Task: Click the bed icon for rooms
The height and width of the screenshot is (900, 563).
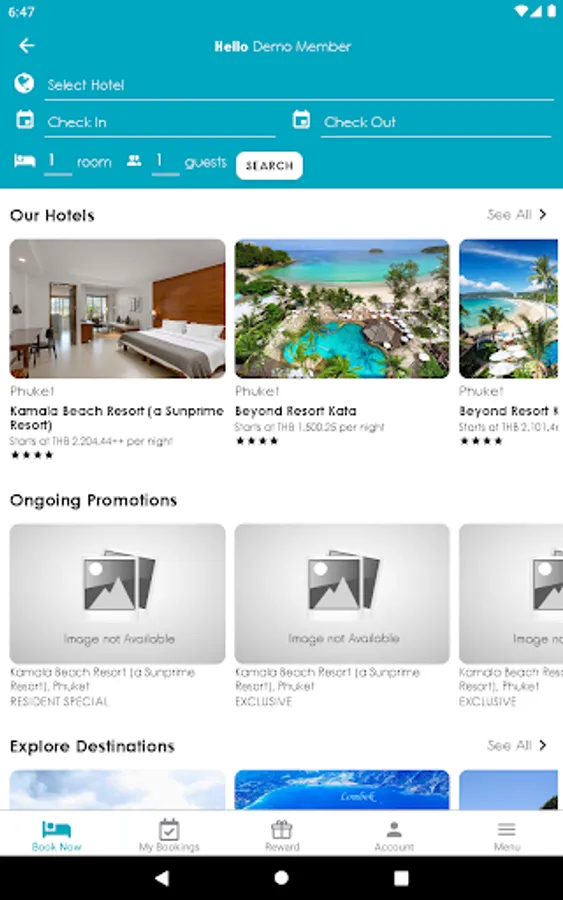Action: click(25, 161)
